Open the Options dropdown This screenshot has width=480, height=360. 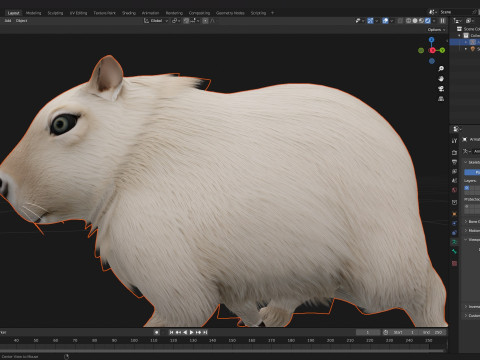coord(437,30)
